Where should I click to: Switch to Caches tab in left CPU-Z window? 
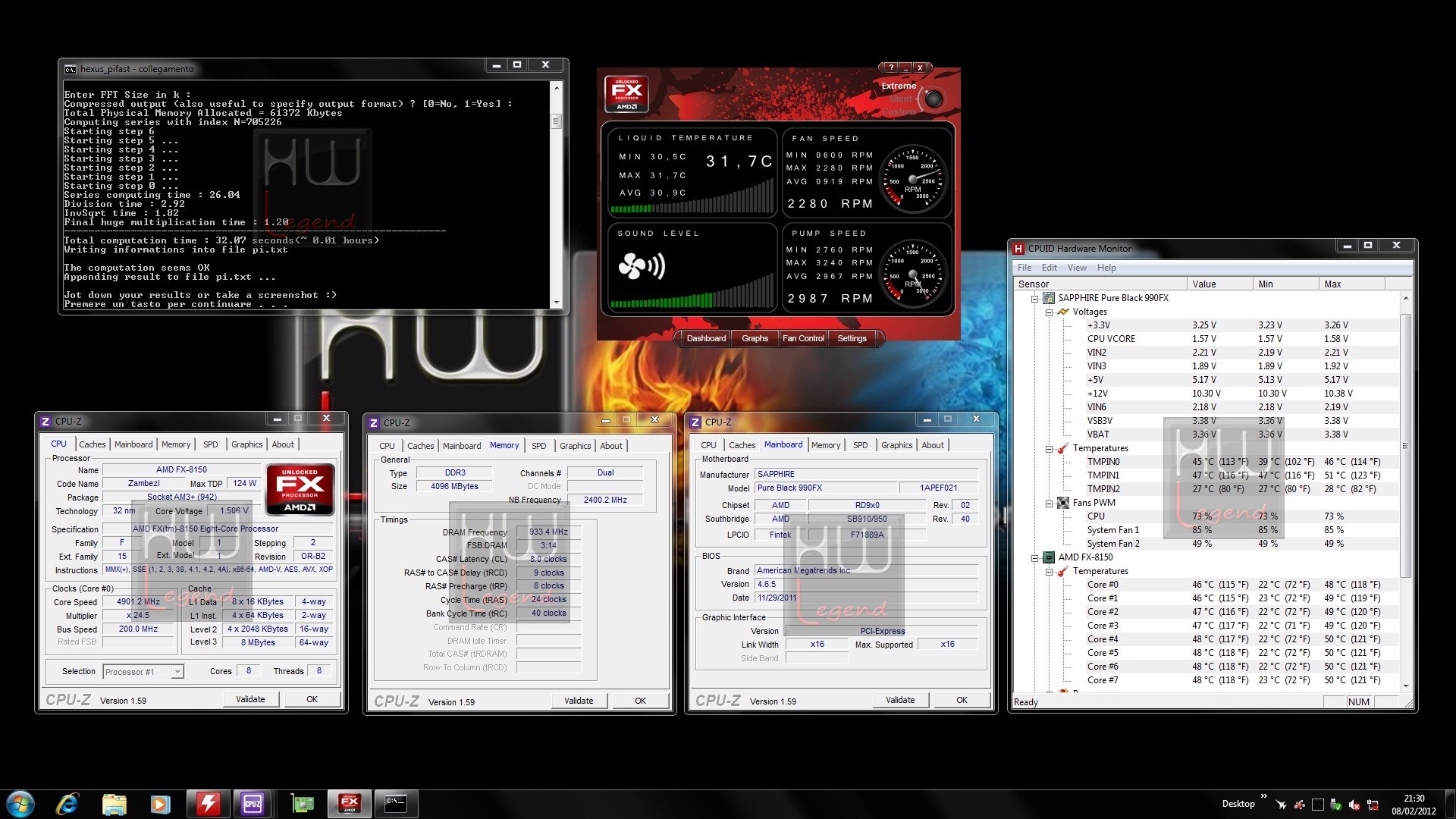(x=93, y=445)
